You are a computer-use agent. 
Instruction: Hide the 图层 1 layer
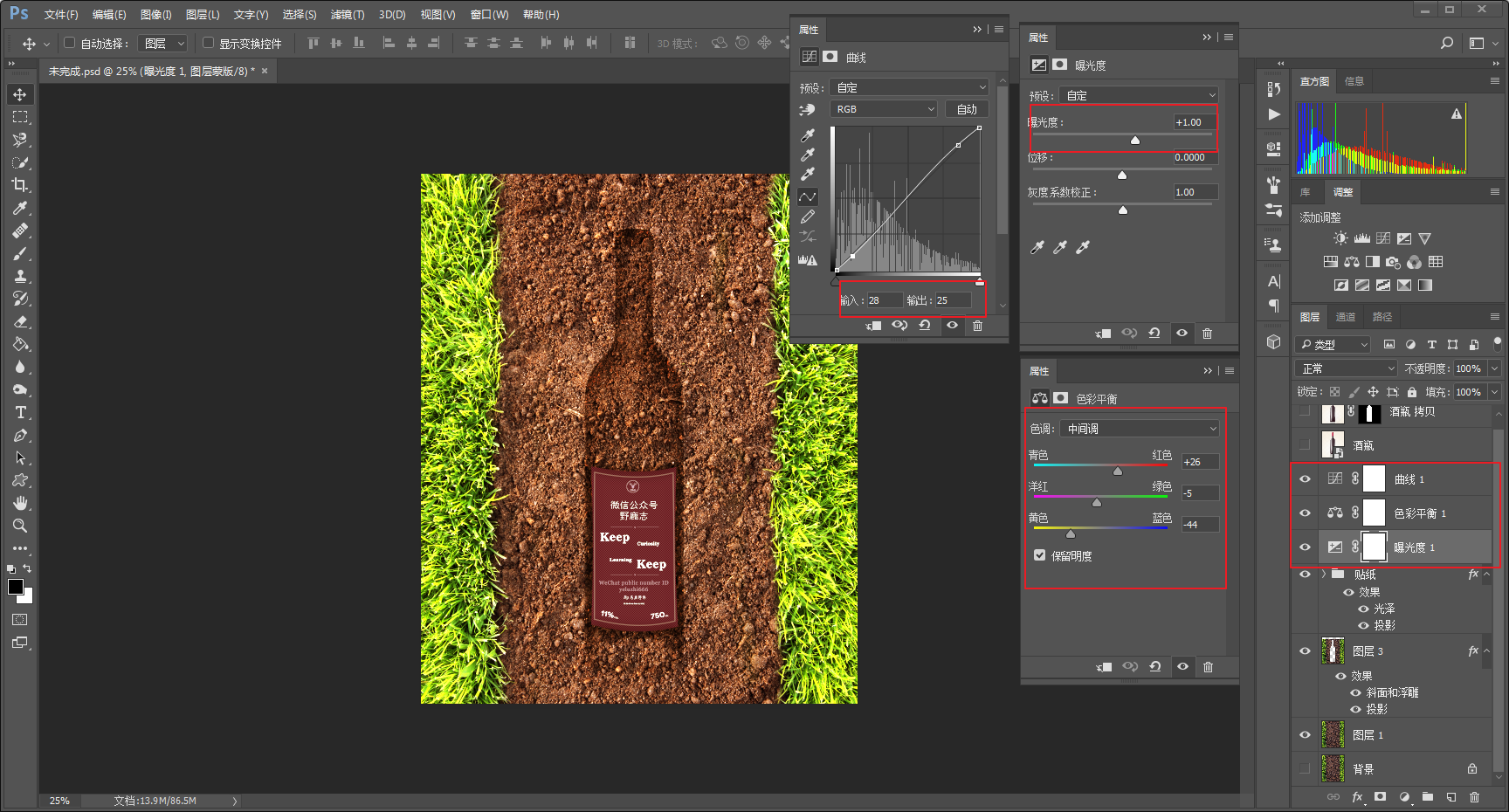pyautogui.click(x=1305, y=735)
